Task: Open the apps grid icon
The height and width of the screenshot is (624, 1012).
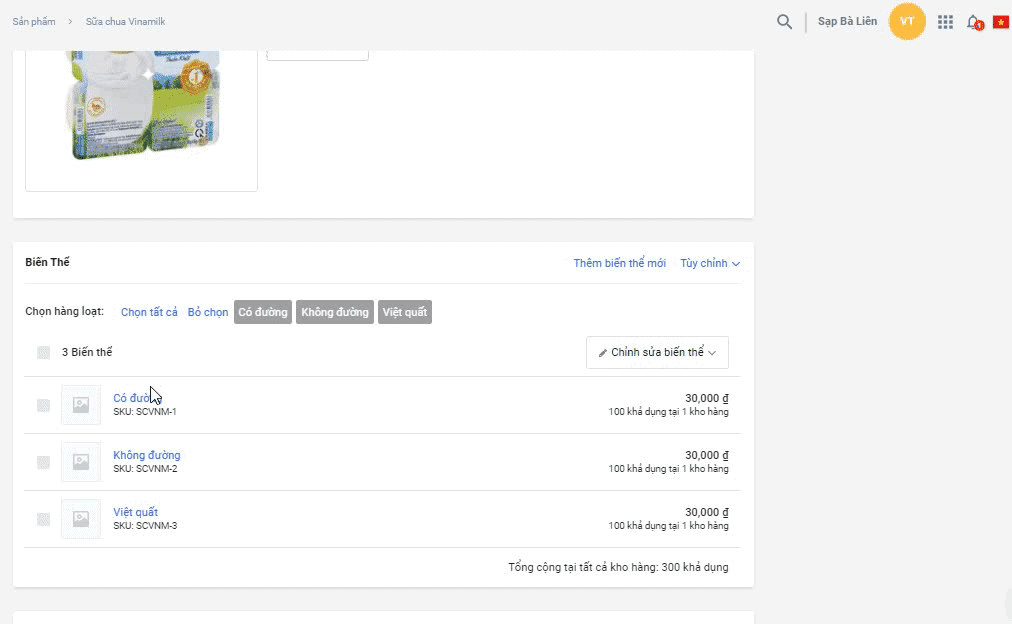Action: pyautogui.click(x=945, y=22)
